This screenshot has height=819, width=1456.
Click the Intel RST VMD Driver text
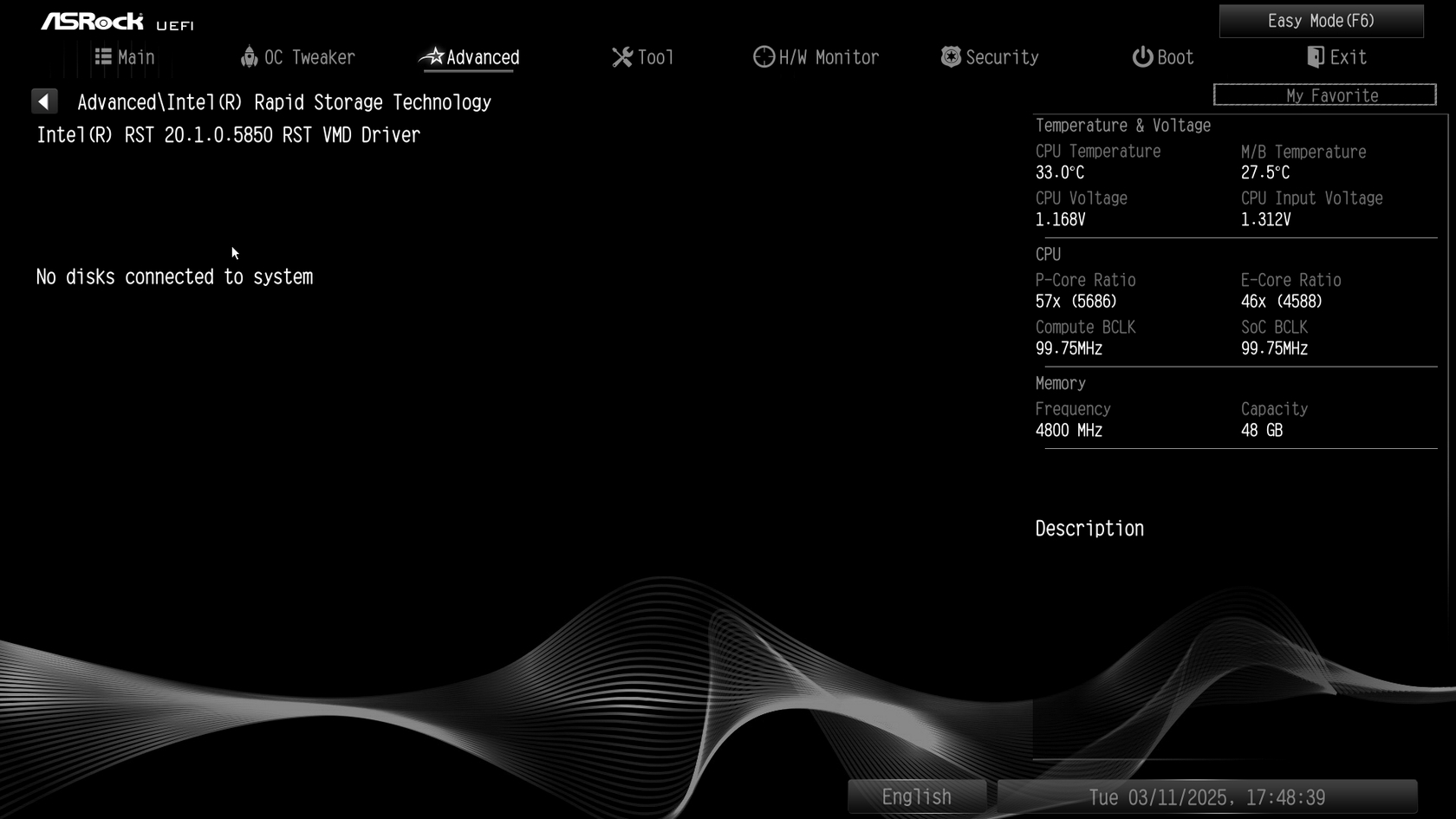[x=228, y=134]
